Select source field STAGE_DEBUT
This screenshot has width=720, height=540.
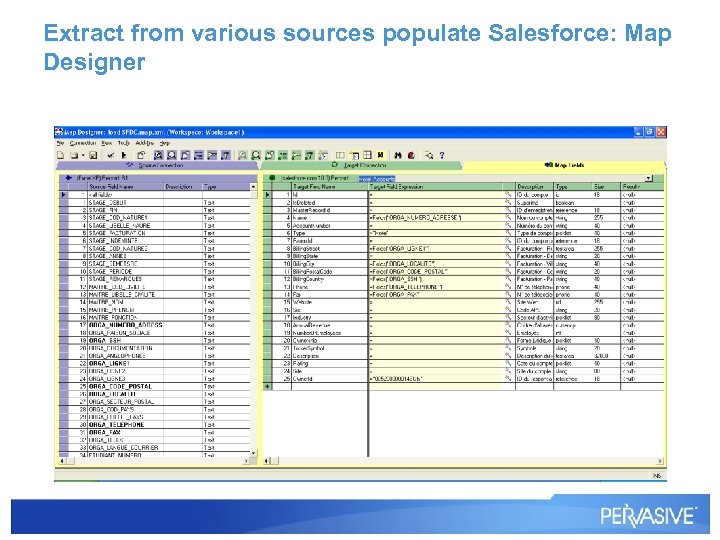tap(125, 202)
